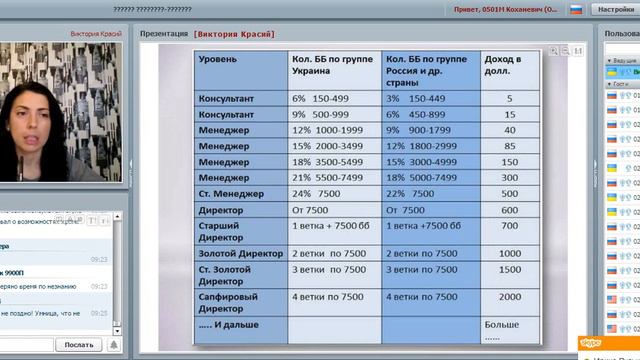Click left panel splitter handle beside video

pyautogui.click(x=131, y=167)
